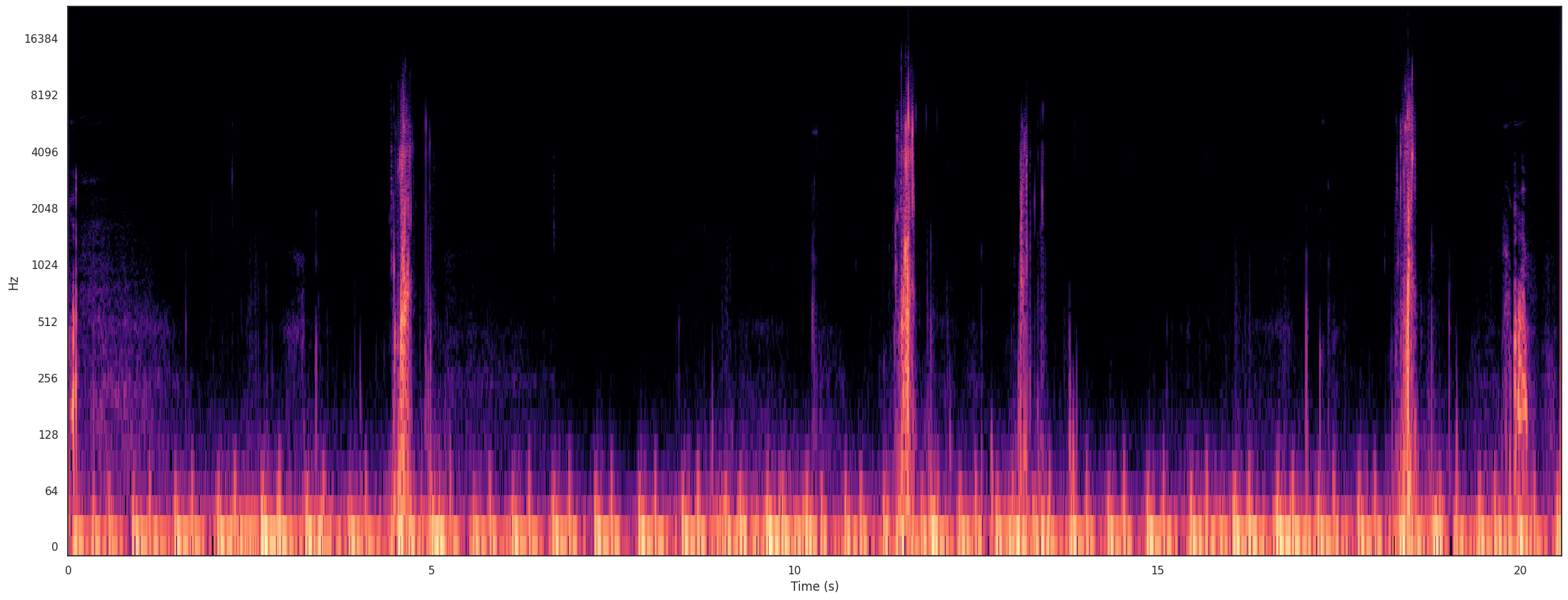
Task: Click the 2048 Hz axis label
Action: [x=44, y=208]
